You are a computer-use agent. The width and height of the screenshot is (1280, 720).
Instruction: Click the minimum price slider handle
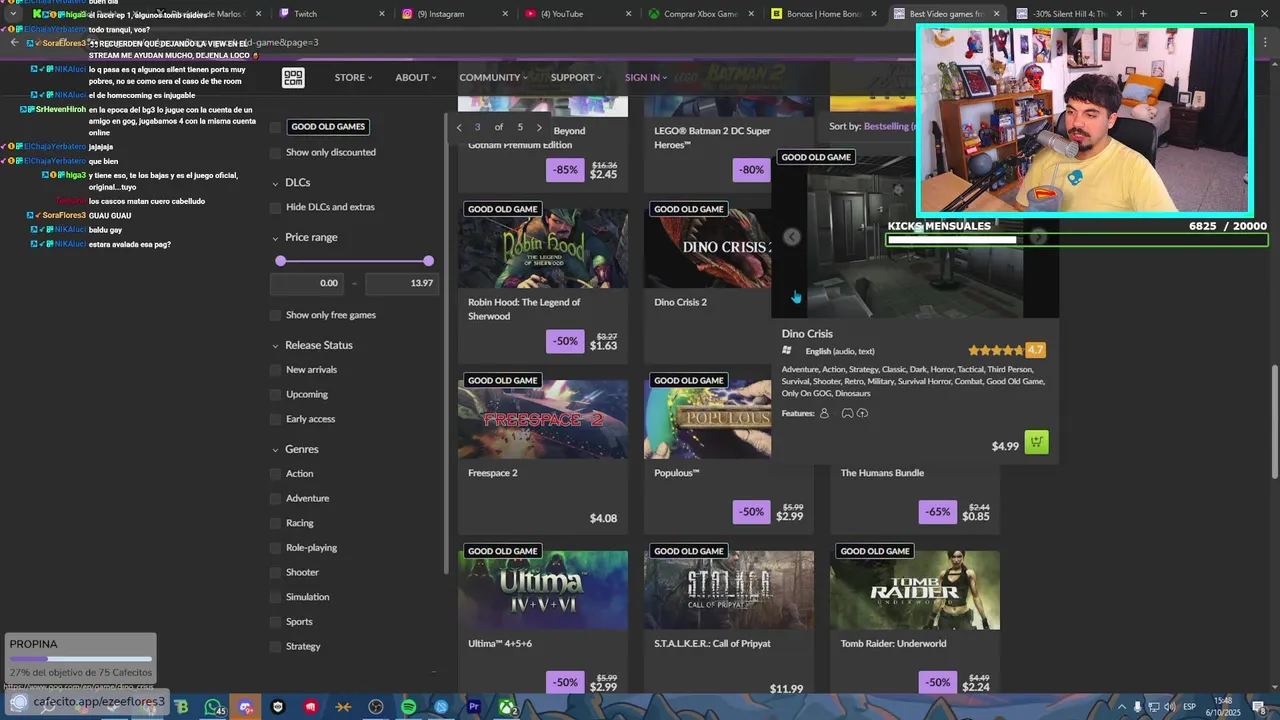281,261
